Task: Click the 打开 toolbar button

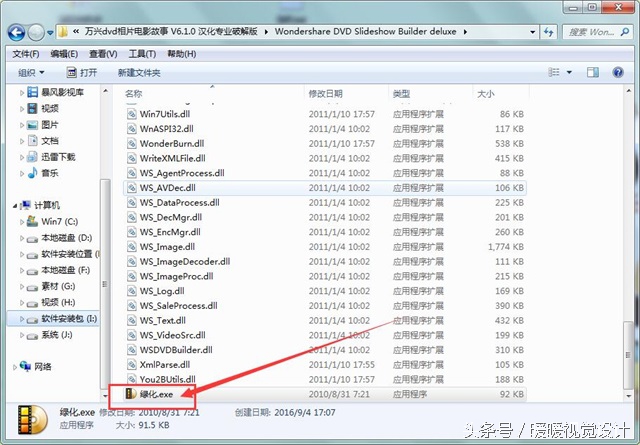Action: (82, 73)
